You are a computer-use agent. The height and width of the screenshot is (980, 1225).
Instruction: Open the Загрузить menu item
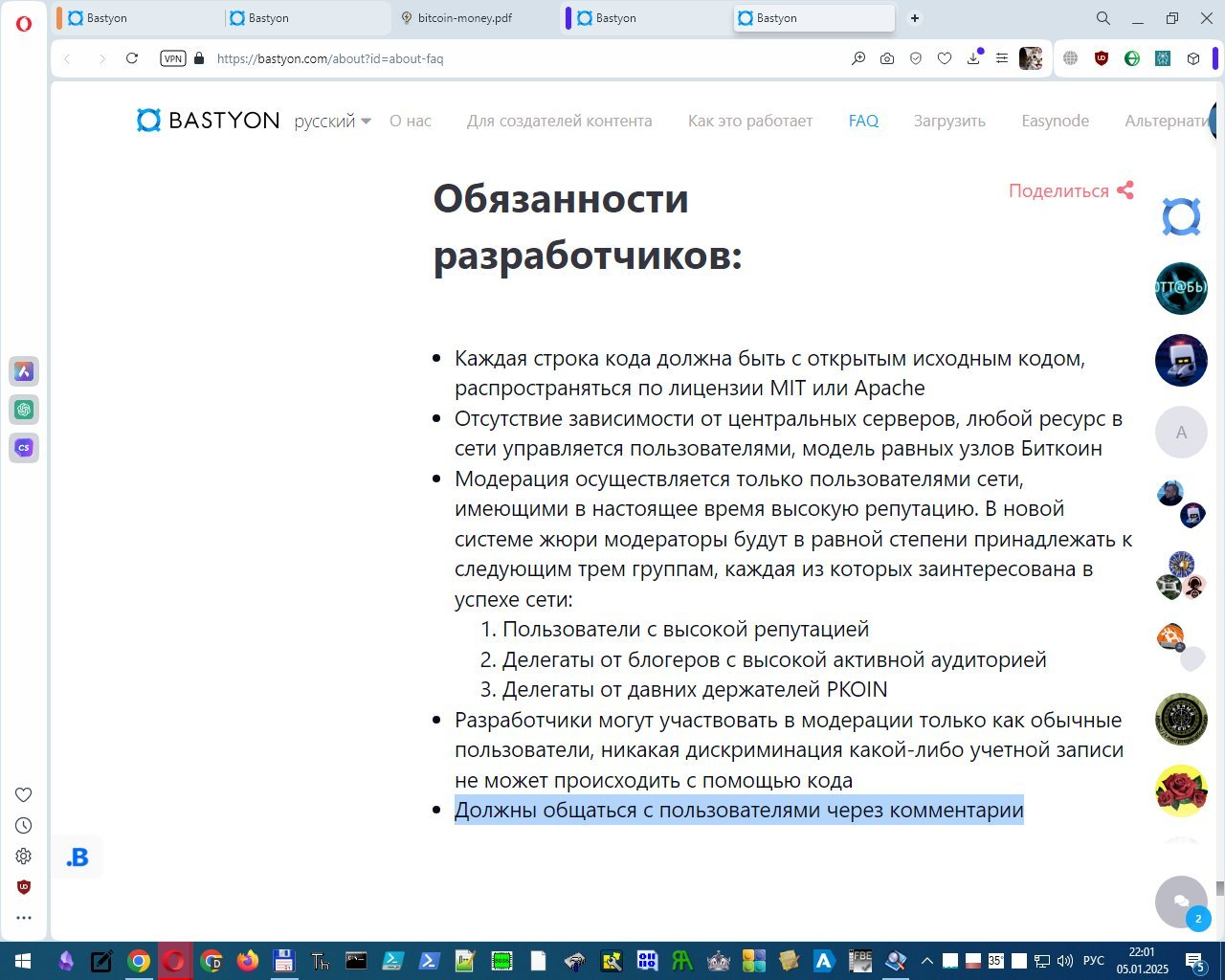pos(949,121)
